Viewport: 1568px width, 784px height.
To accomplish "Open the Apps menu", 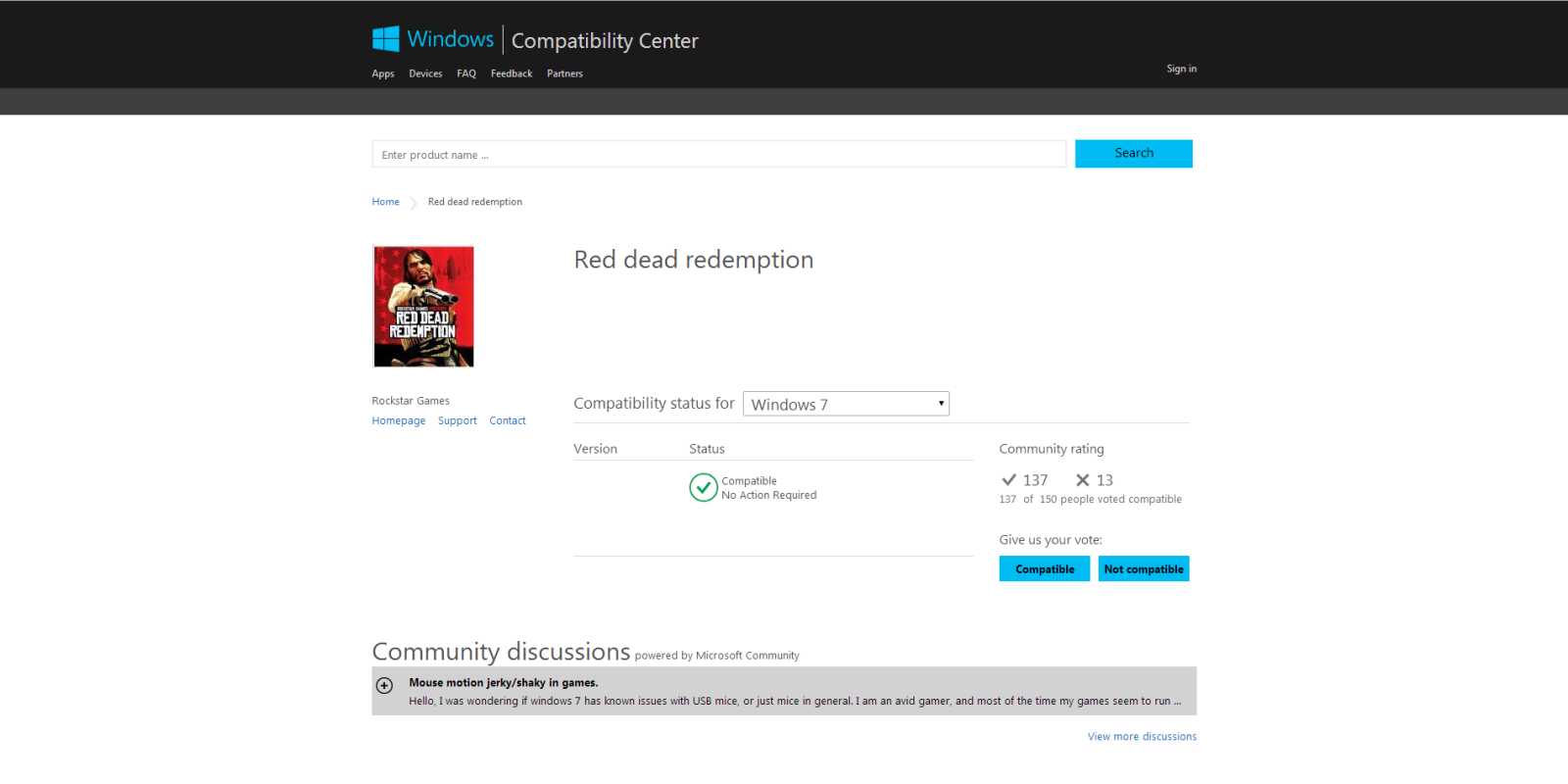I will coord(383,73).
